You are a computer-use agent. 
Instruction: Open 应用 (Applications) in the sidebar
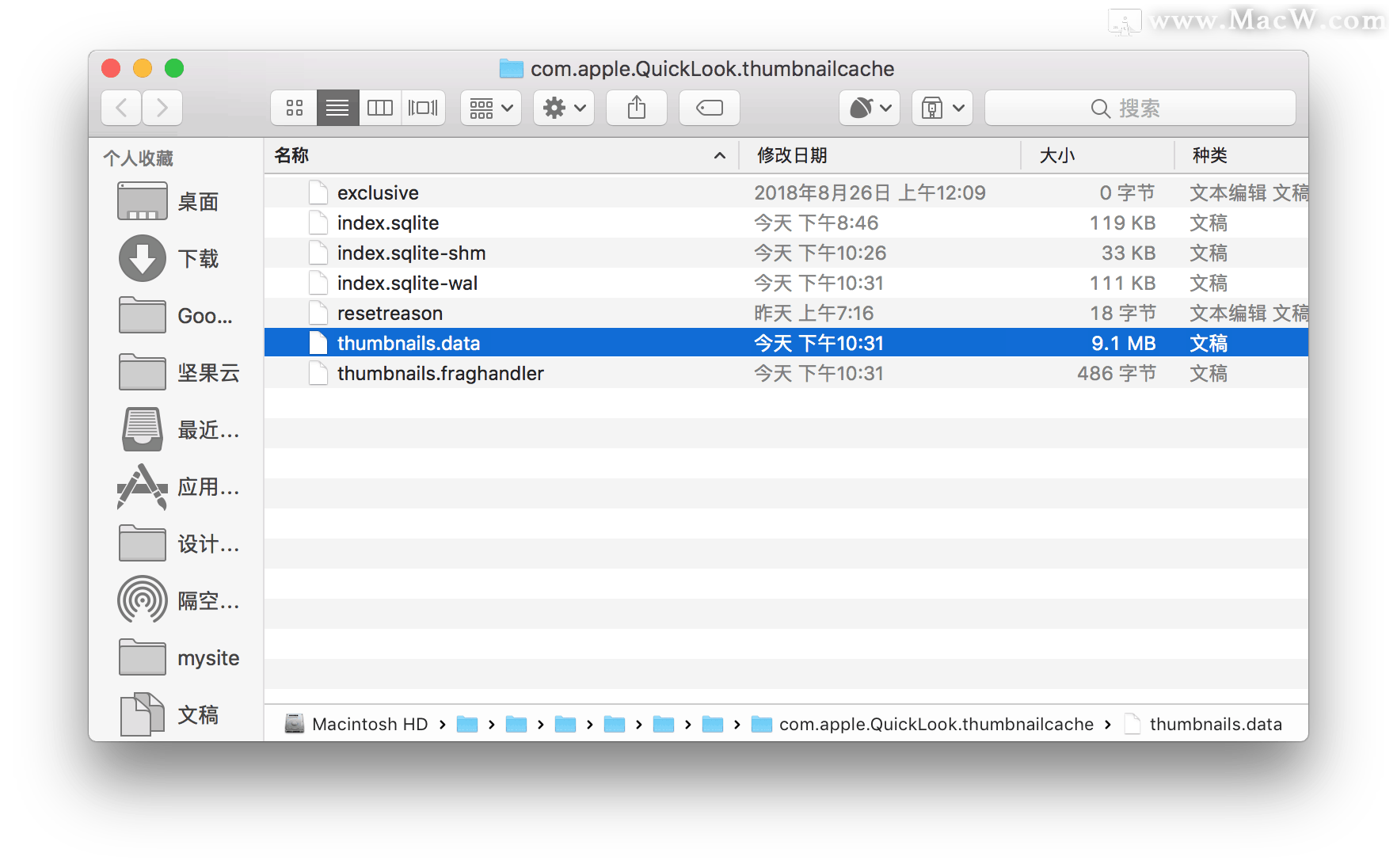click(174, 487)
